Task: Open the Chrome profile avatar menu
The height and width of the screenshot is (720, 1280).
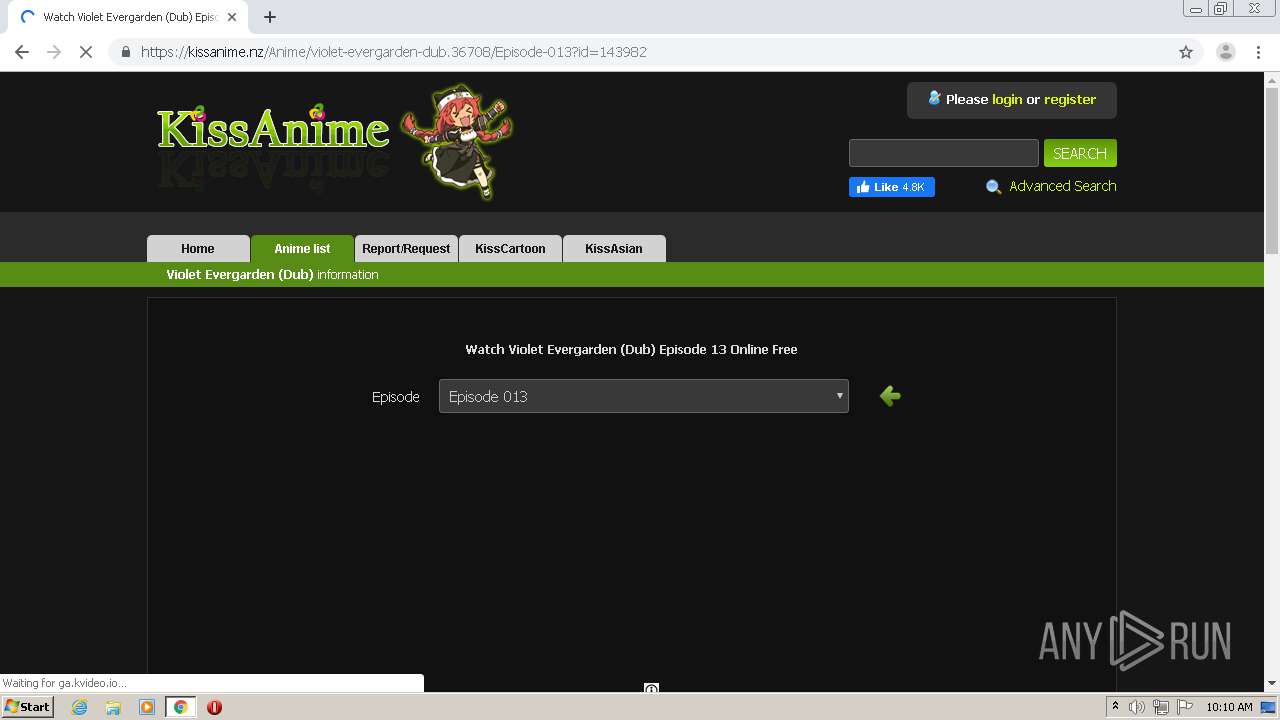Action: point(1226,52)
